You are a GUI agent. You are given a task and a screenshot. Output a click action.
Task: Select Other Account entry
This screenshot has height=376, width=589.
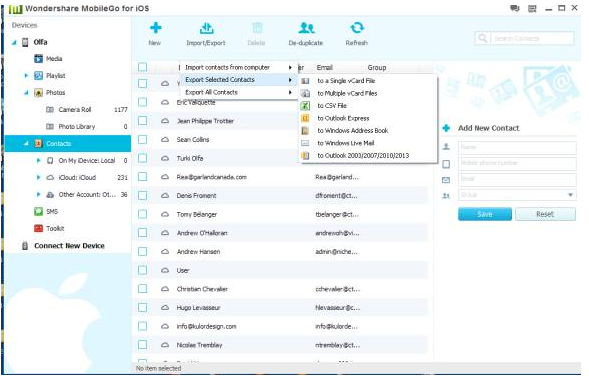point(87,195)
